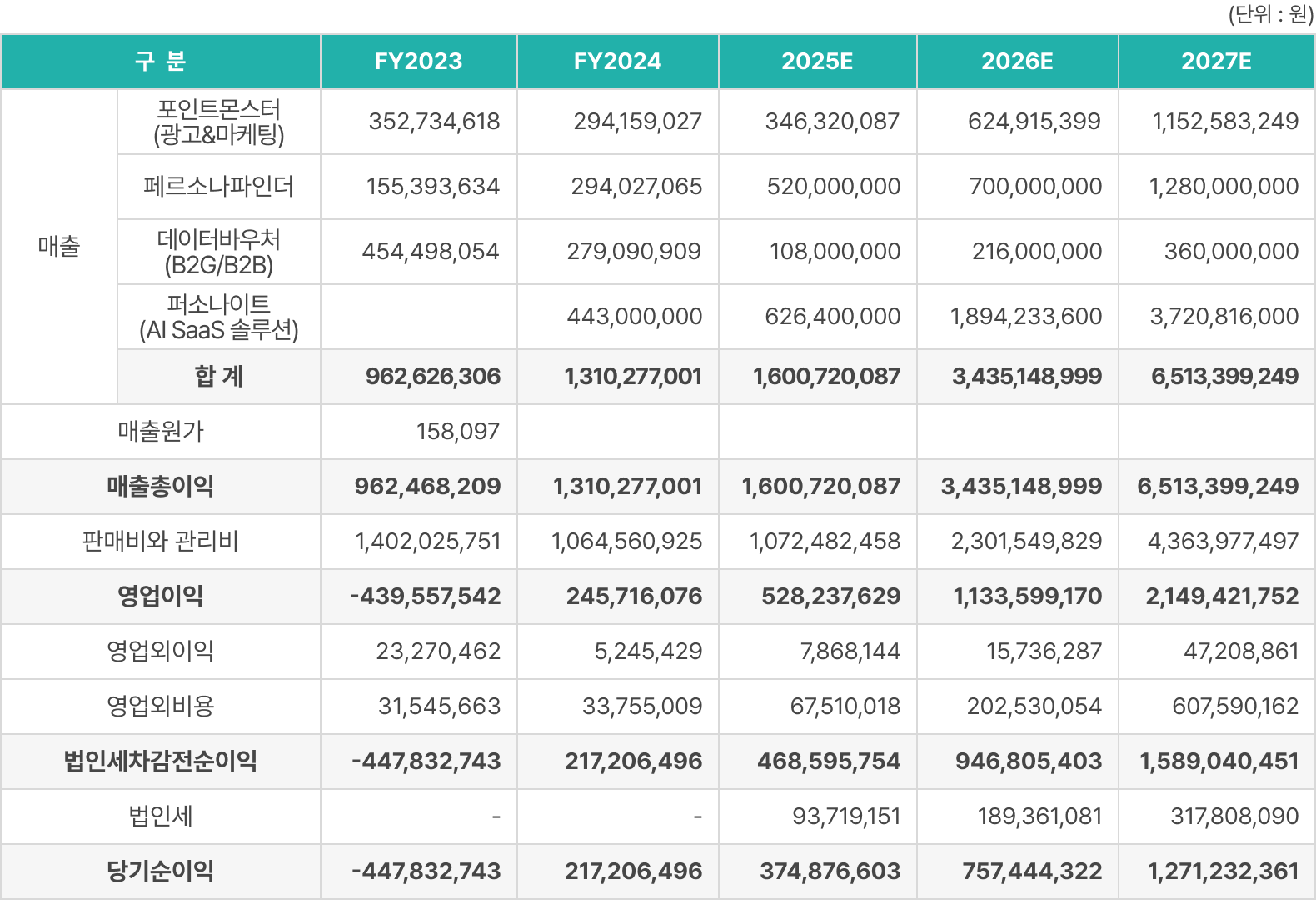Select the 법인세차감전순이익 row label
Image resolution: width=1316 pixels, height=900 pixels.
tap(160, 762)
